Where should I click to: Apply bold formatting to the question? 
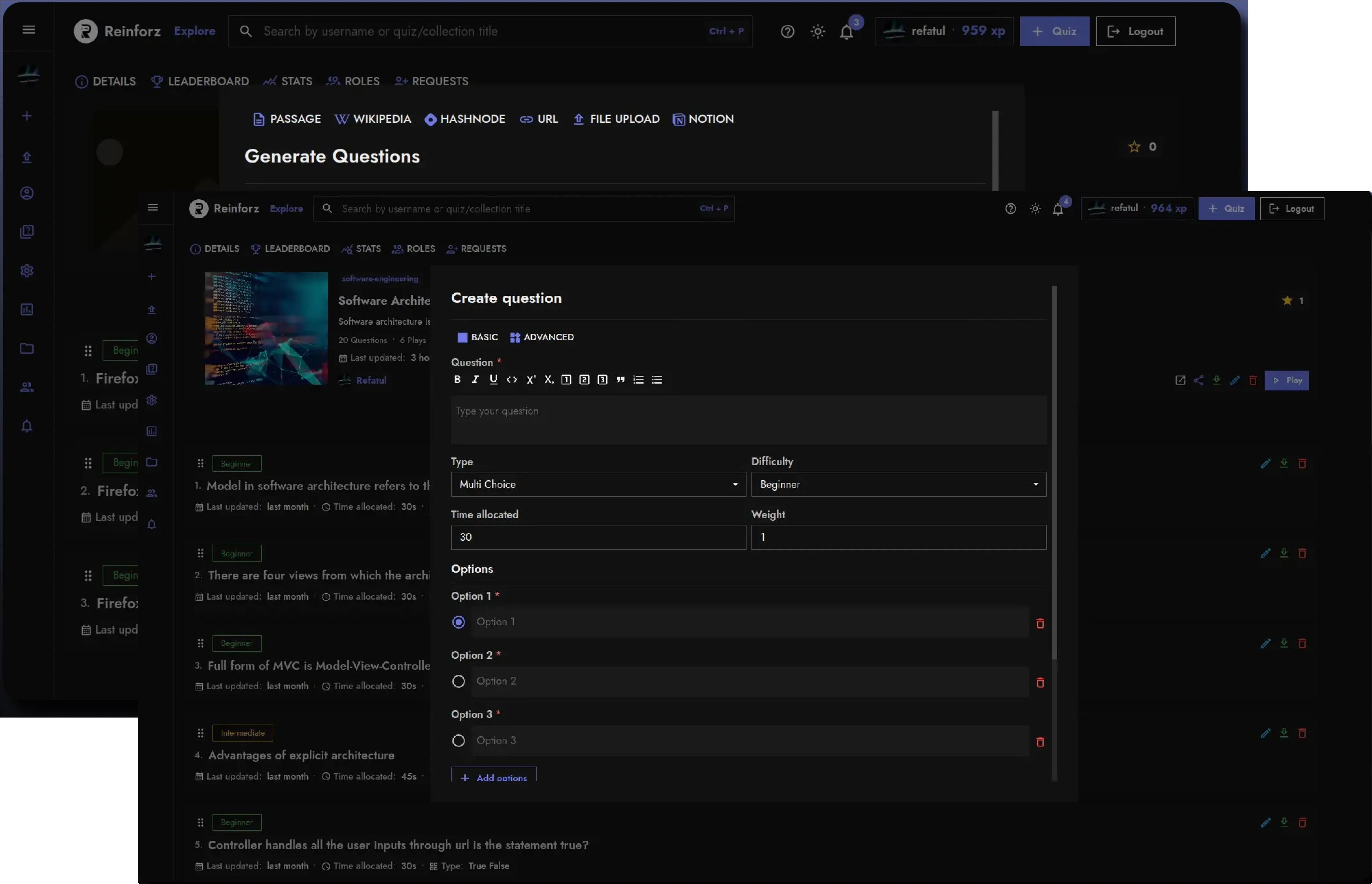click(x=458, y=379)
